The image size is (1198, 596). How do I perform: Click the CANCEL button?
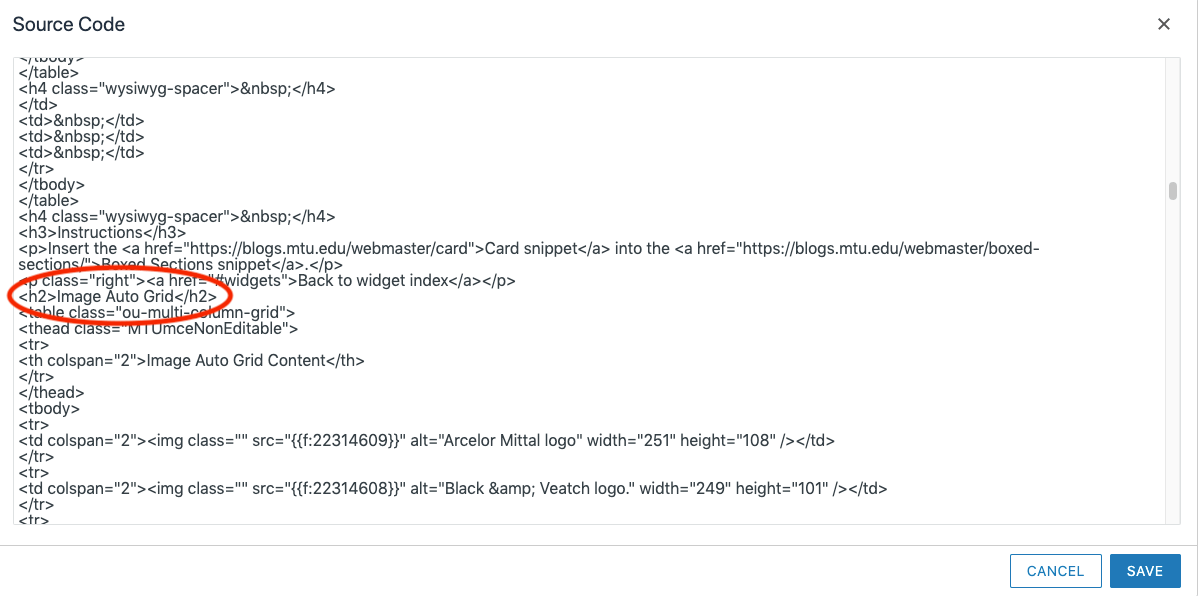pos(1055,570)
